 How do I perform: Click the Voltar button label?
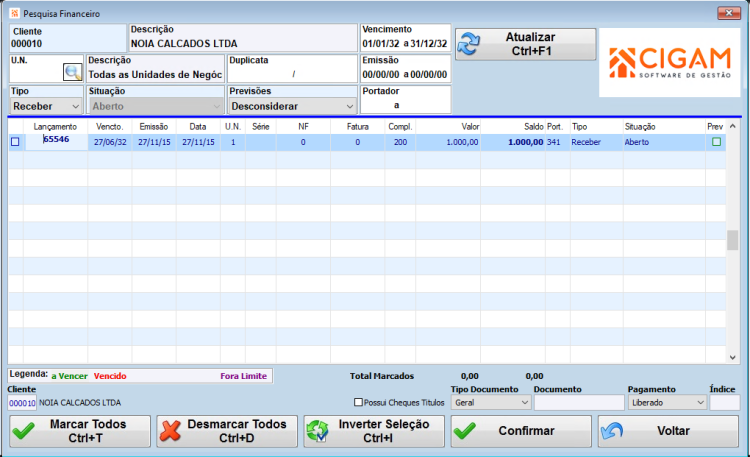click(673, 431)
